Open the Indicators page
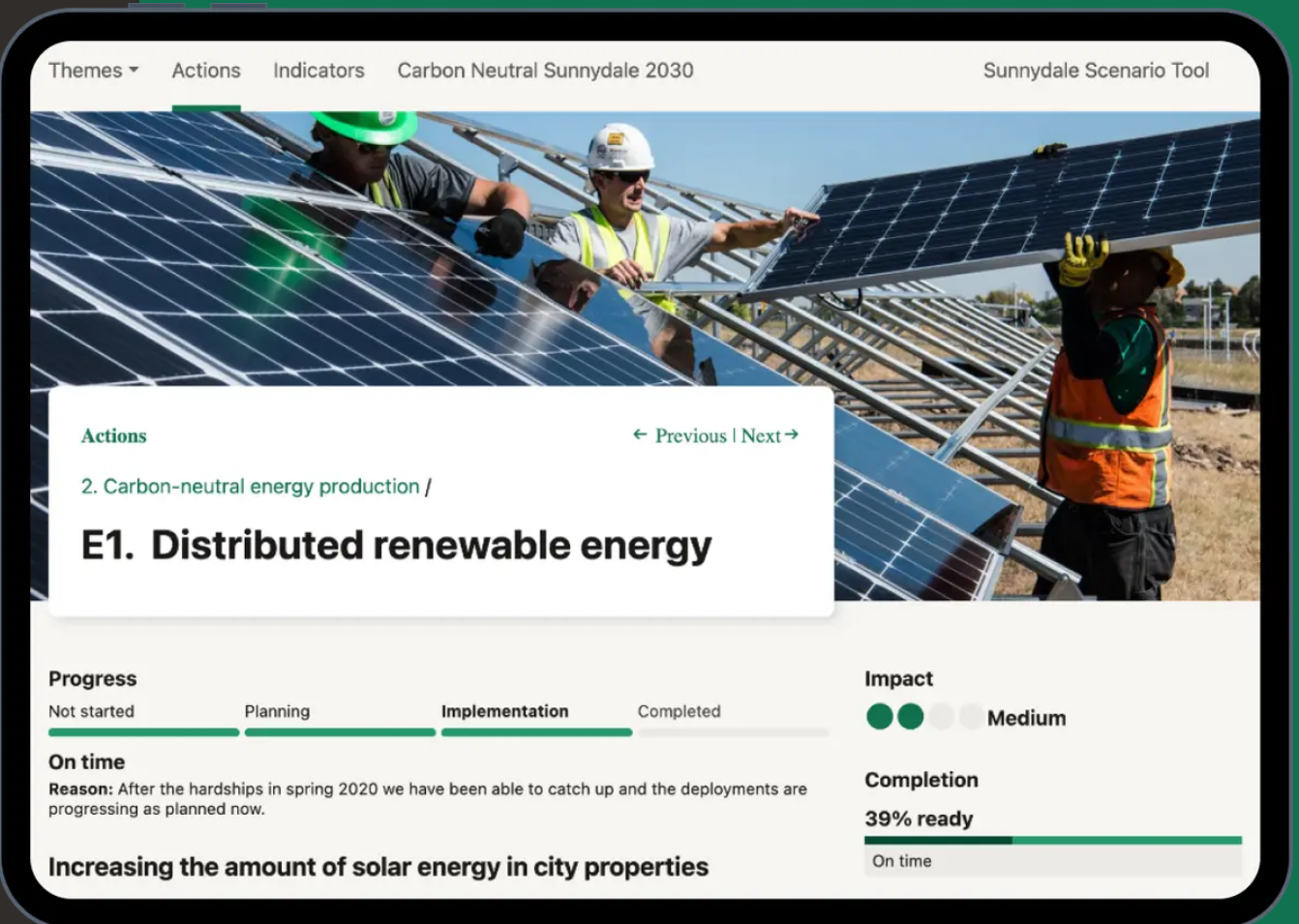 point(318,71)
